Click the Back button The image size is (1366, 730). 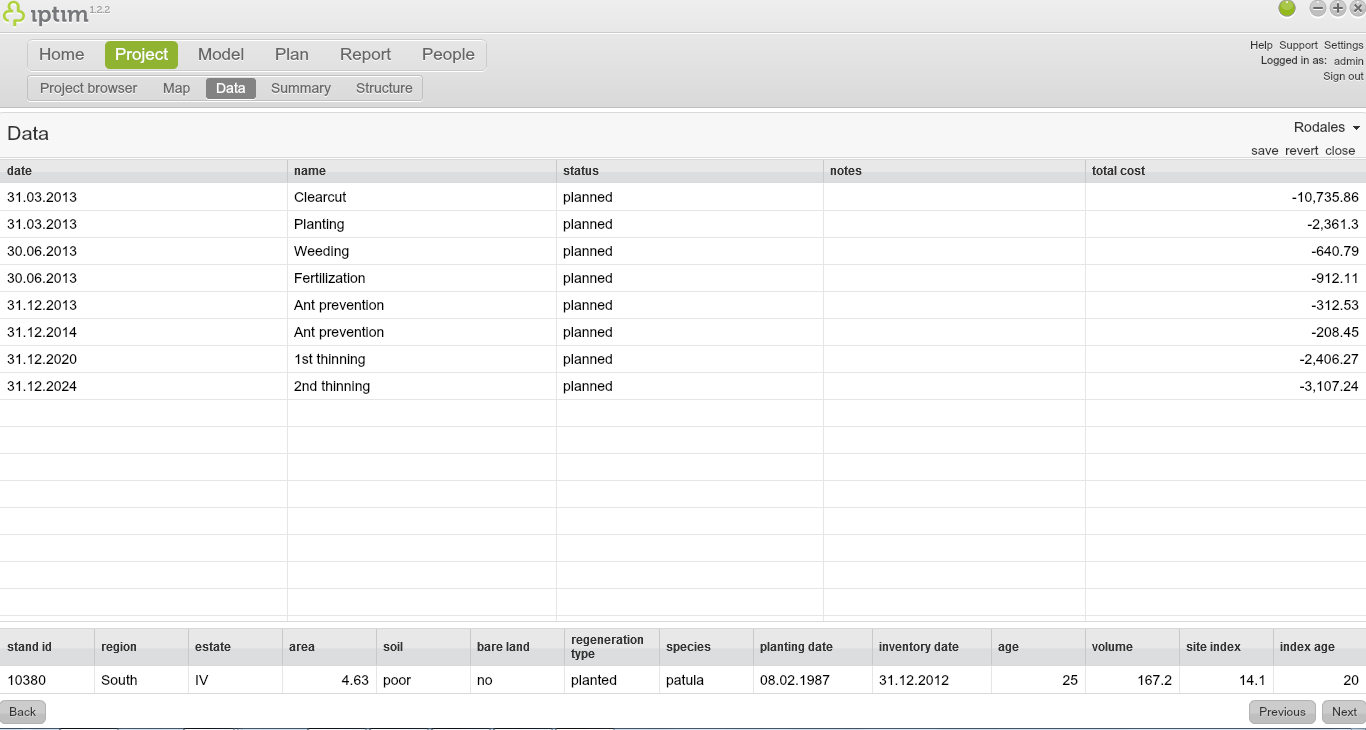(x=22, y=711)
